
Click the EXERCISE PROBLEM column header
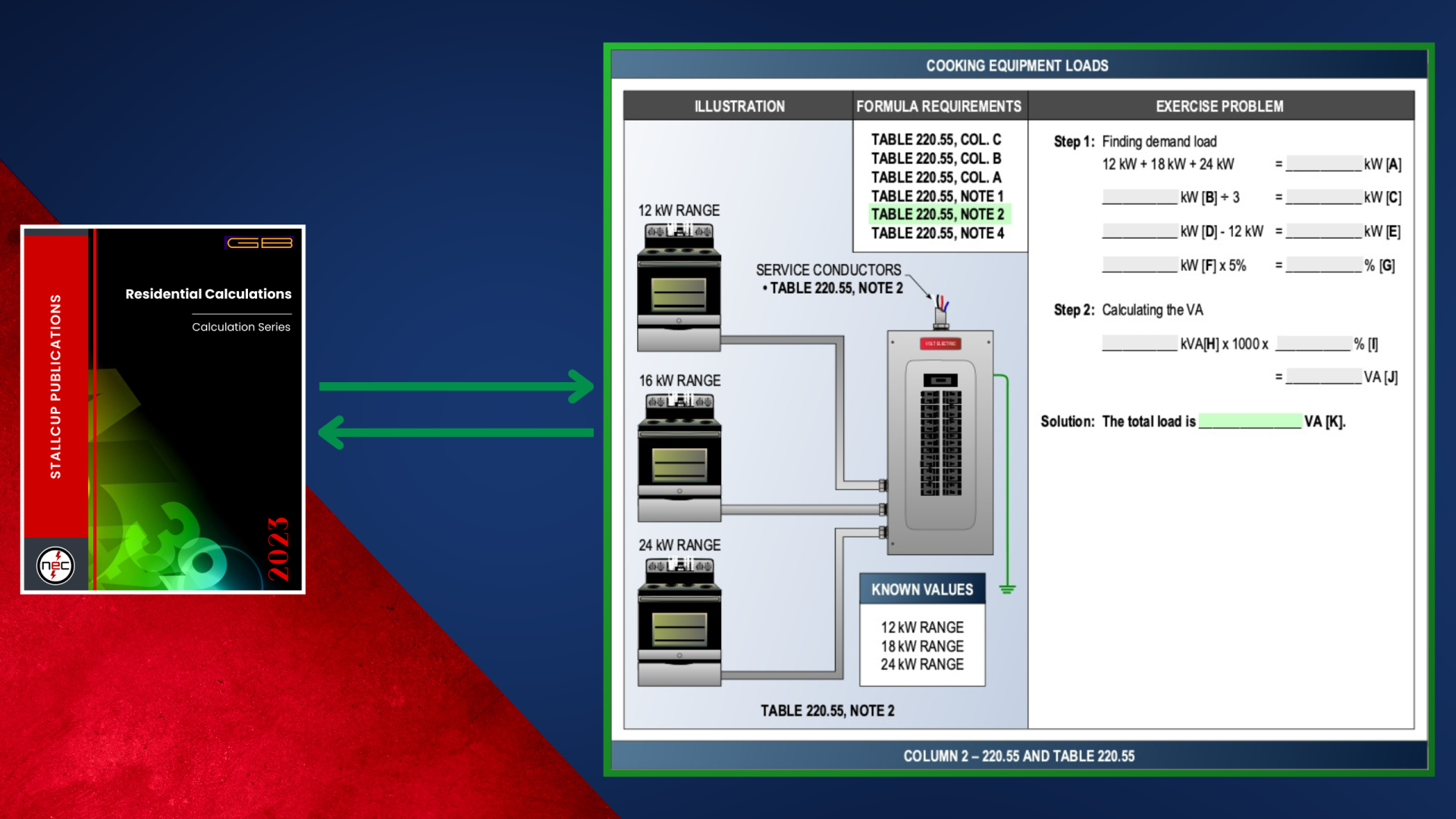[1219, 107]
